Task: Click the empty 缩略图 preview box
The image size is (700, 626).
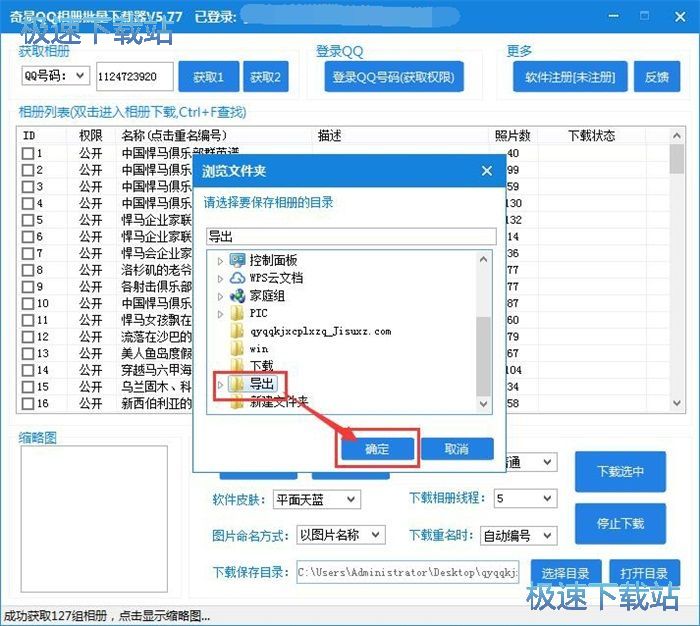Action: click(x=94, y=519)
